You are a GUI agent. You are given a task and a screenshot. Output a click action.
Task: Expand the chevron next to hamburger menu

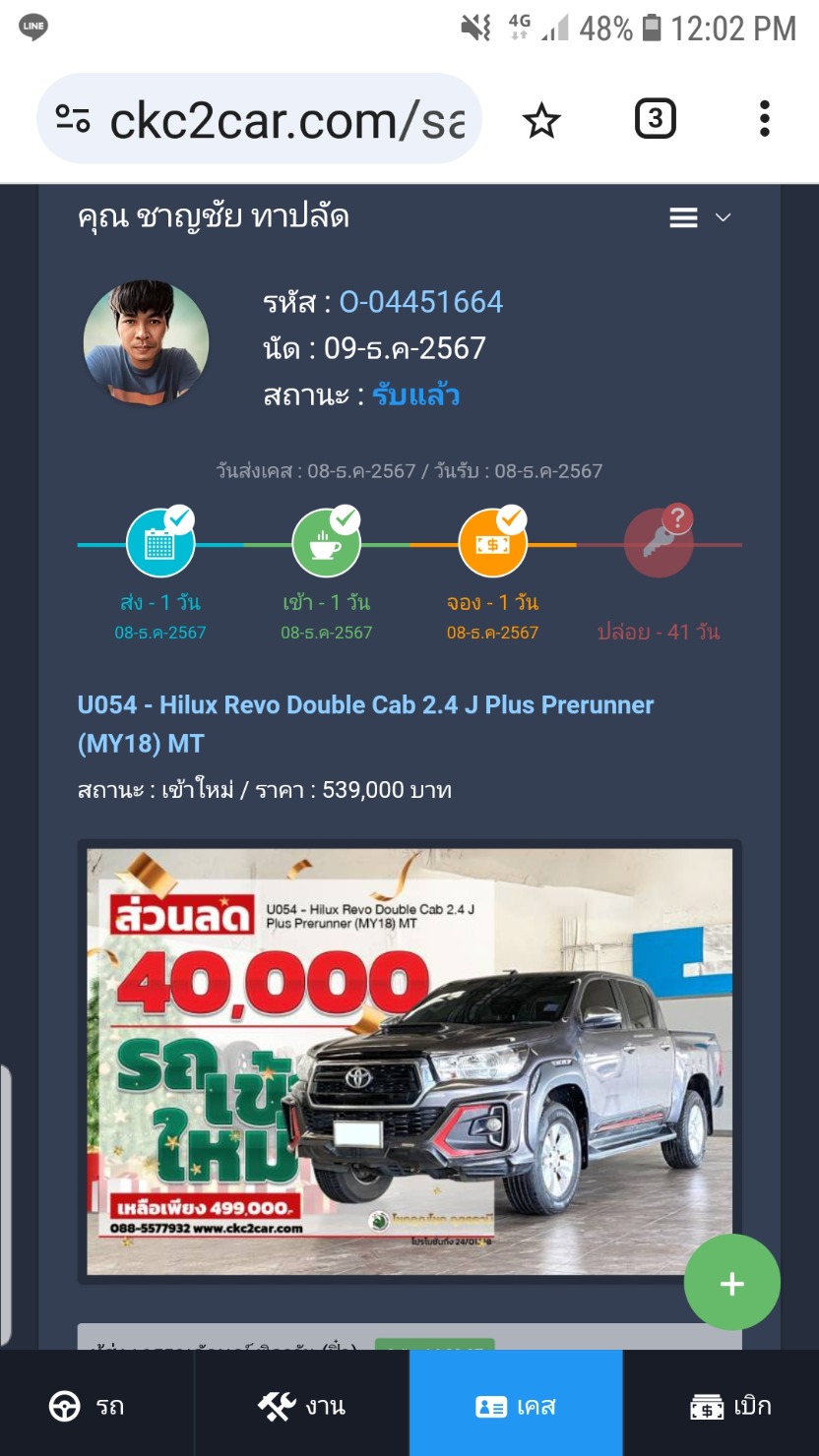click(723, 217)
